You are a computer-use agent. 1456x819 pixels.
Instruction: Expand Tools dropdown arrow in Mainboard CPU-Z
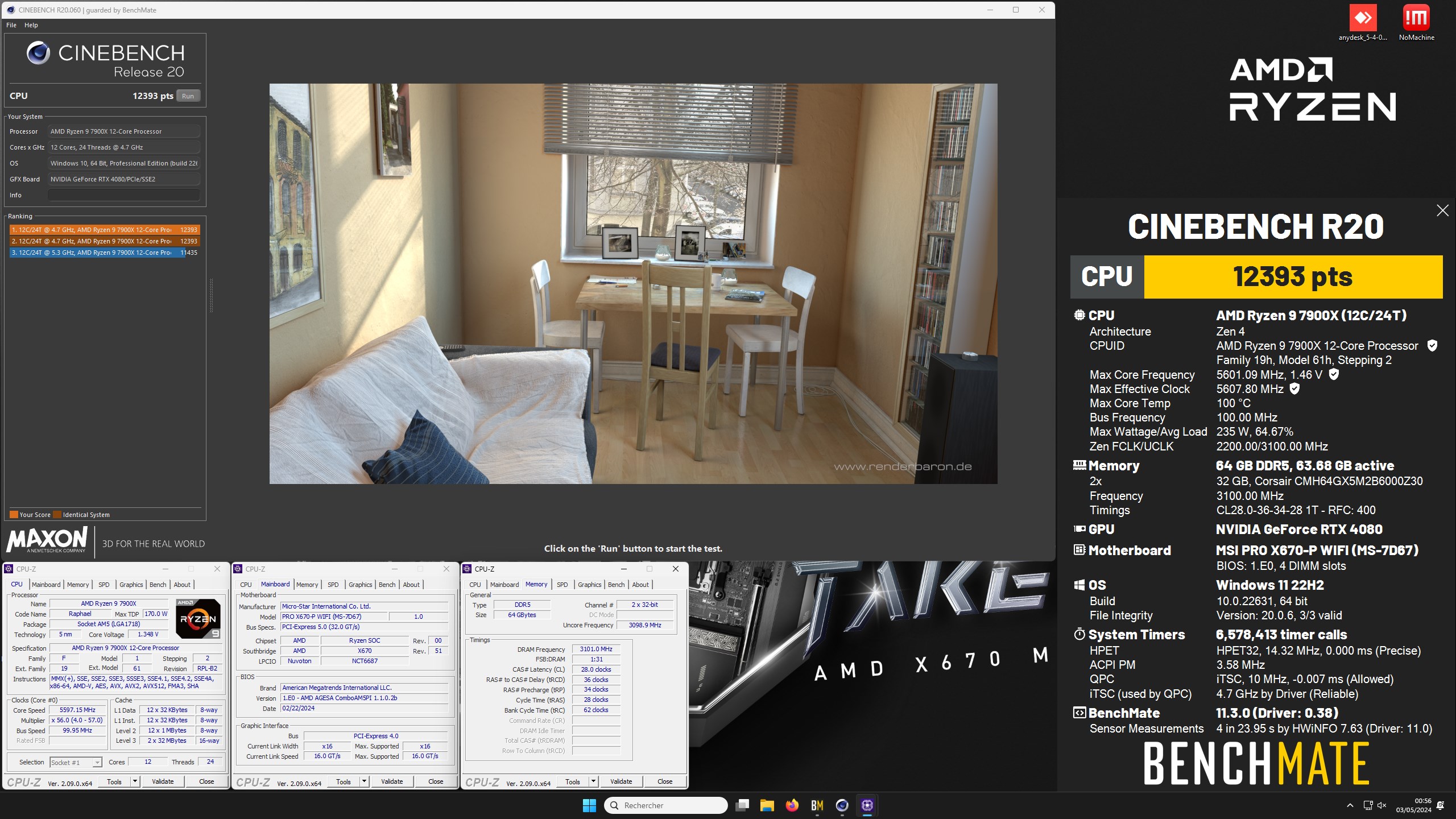[x=365, y=781]
